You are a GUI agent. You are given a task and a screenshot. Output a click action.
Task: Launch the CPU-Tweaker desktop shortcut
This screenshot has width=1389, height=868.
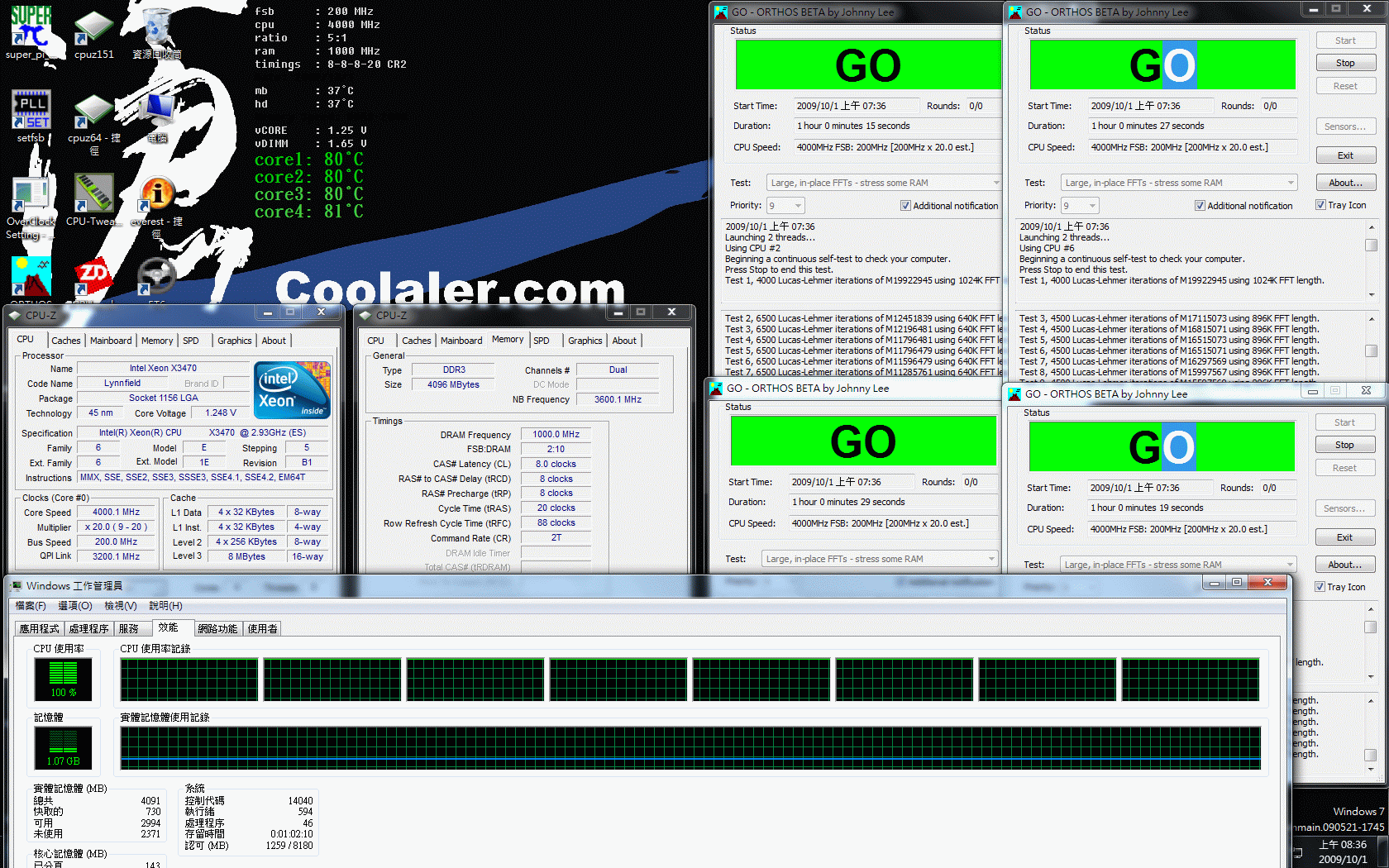click(93, 198)
